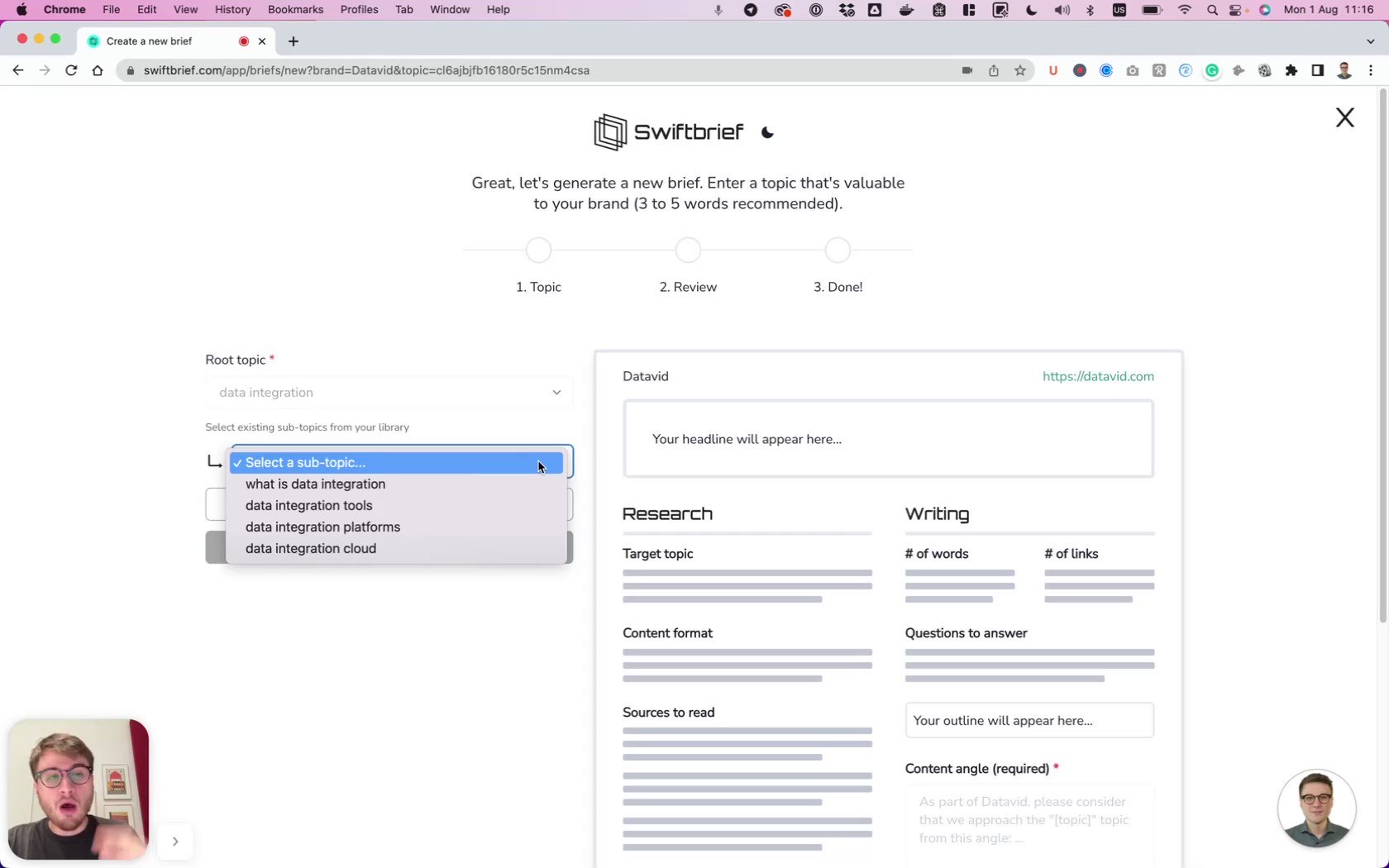Open the Grammarly extension

coord(1212,70)
